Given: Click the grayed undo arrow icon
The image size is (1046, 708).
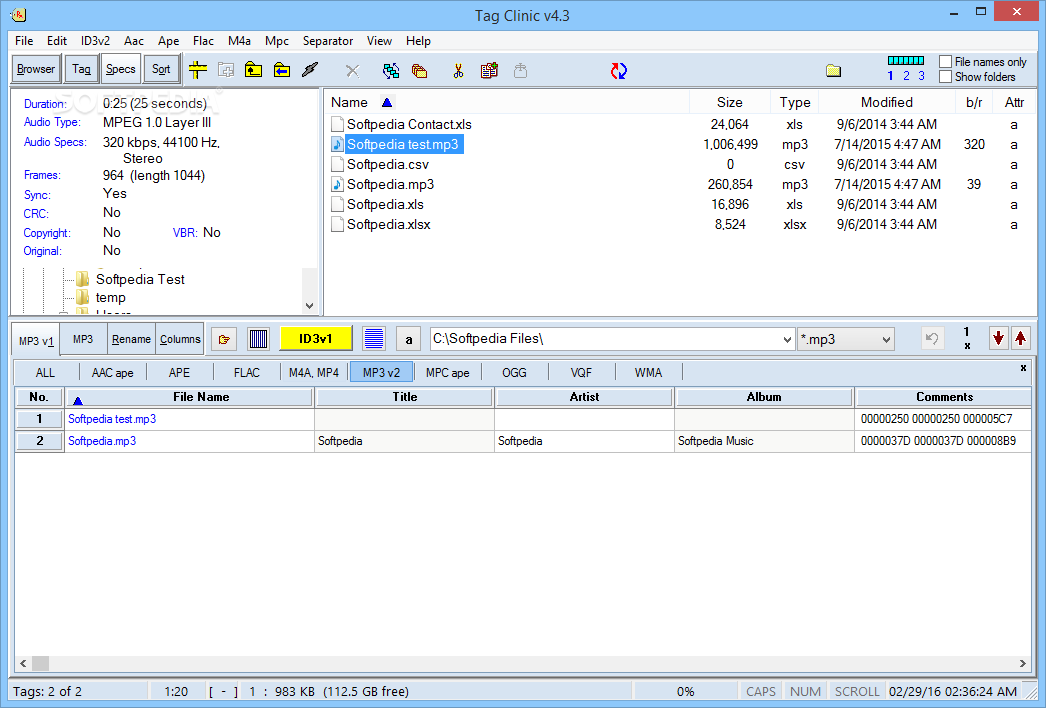Looking at the screenshot, I should pos(932,339).
